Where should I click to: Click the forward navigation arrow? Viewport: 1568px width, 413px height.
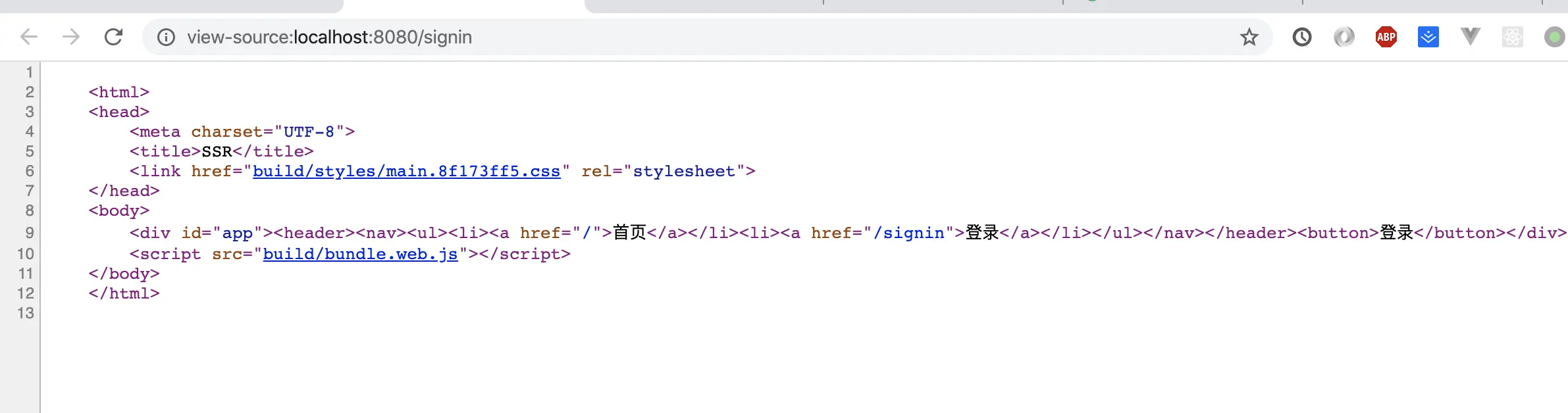click(x=71, y=37)
